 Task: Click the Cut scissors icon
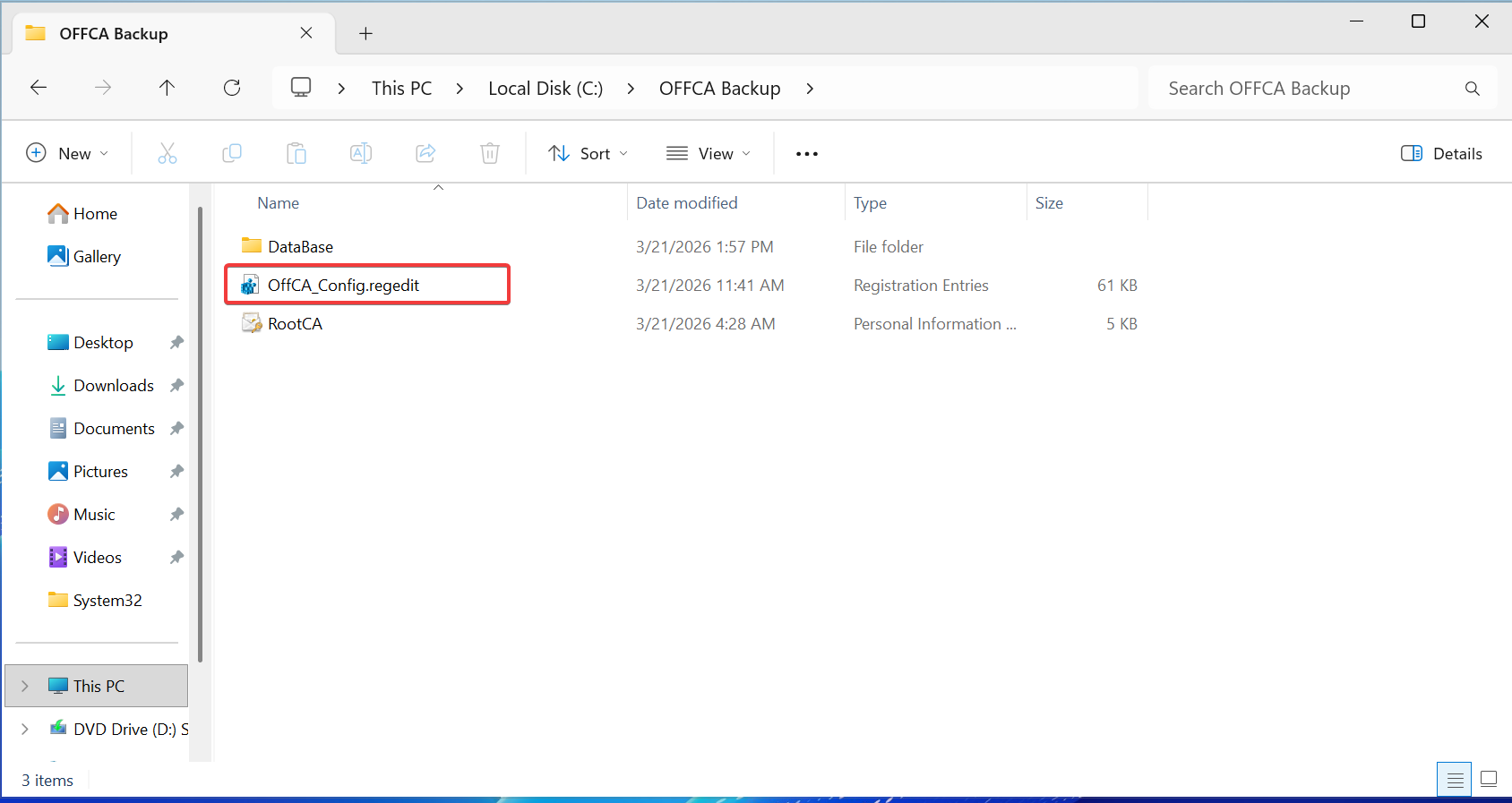168,153
